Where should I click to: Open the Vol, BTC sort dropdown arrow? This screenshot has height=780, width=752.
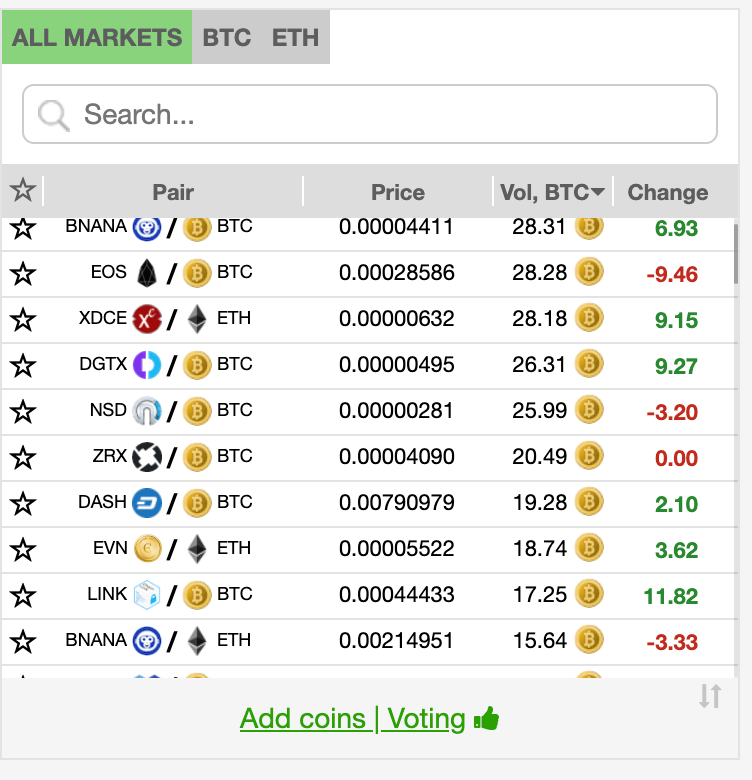(597, 192)
